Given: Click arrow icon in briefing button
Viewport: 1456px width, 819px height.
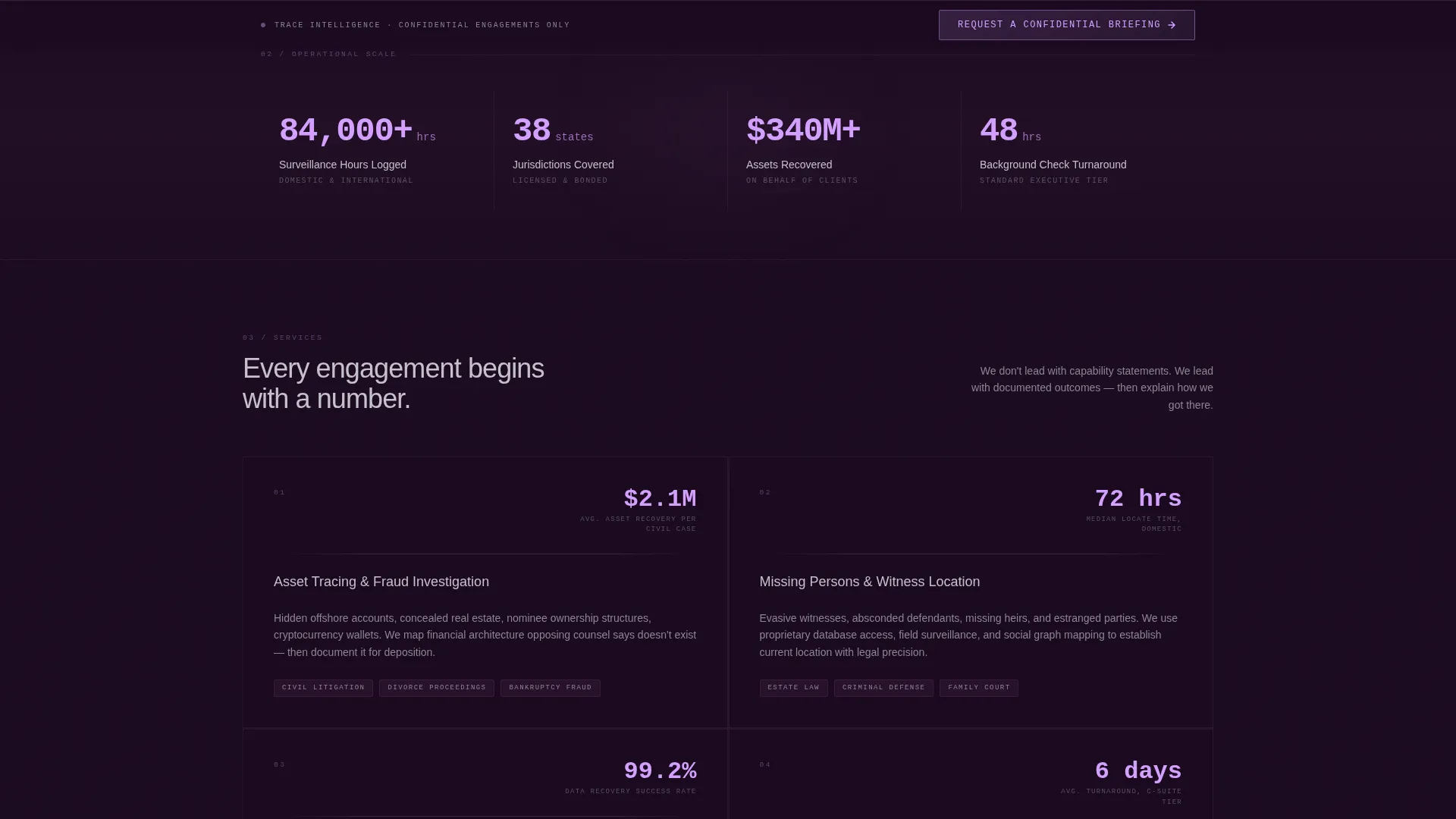Looking at the screenshot, I should [x=1172, y=25].
